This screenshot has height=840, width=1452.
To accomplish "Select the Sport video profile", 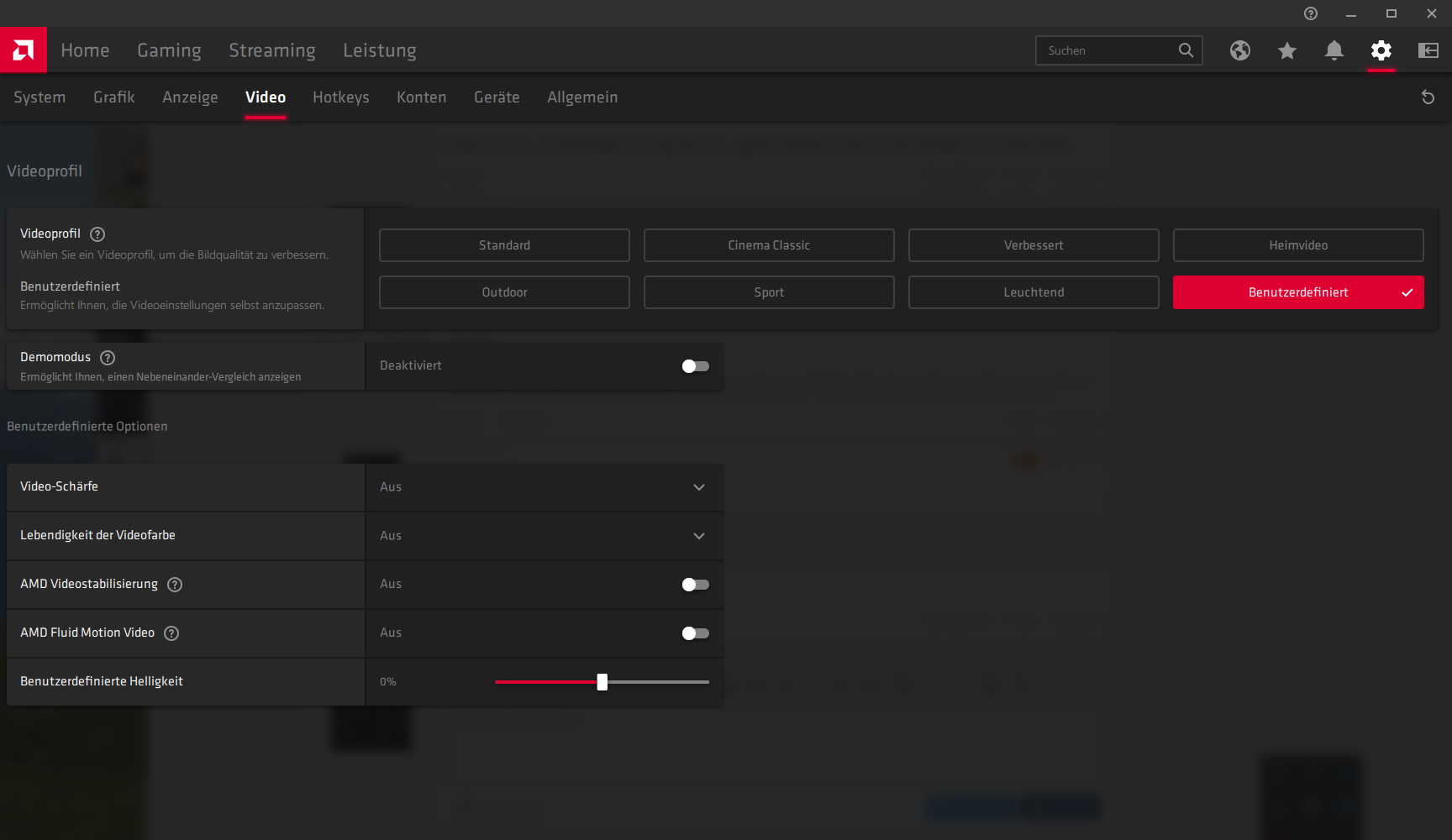I will [769, 292].
